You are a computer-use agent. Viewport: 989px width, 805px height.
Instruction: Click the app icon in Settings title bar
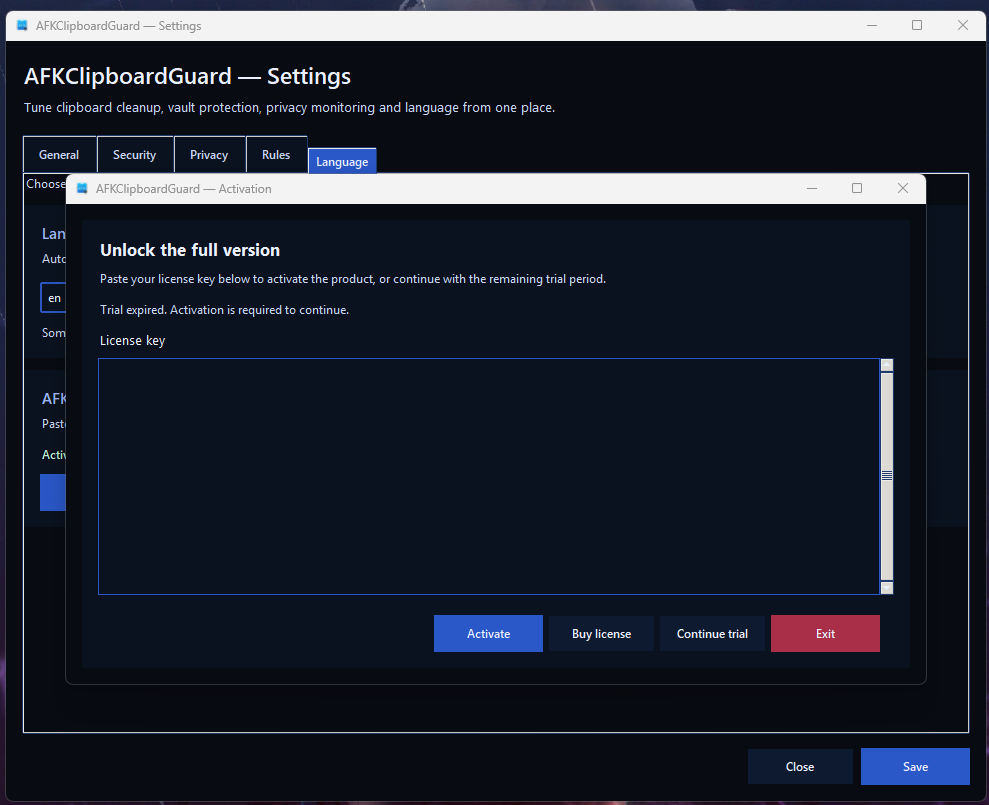click(x=22, y=26)
